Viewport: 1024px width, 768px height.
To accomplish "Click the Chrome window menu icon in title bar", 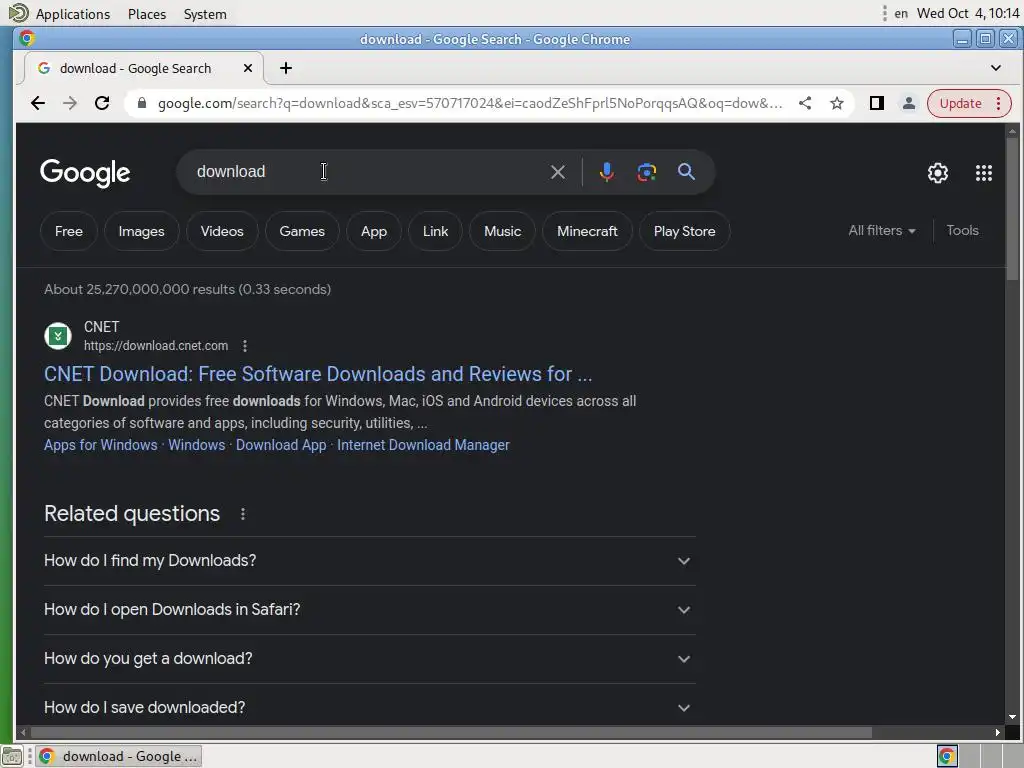I will pos(27,39).
